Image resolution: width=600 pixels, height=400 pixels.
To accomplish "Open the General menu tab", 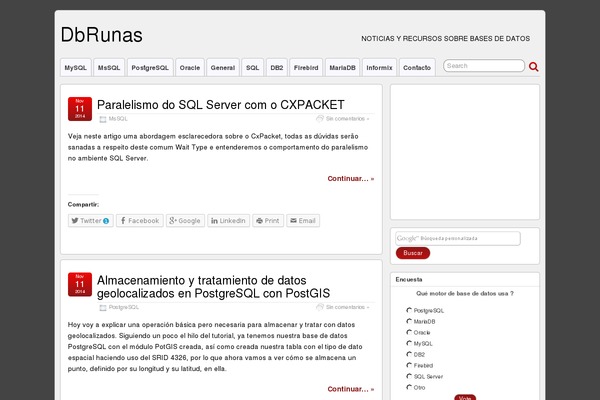I will coord(223,67).
